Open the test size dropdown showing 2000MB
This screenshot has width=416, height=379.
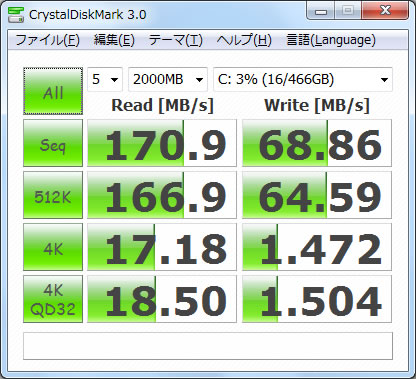tap(168, 79)
